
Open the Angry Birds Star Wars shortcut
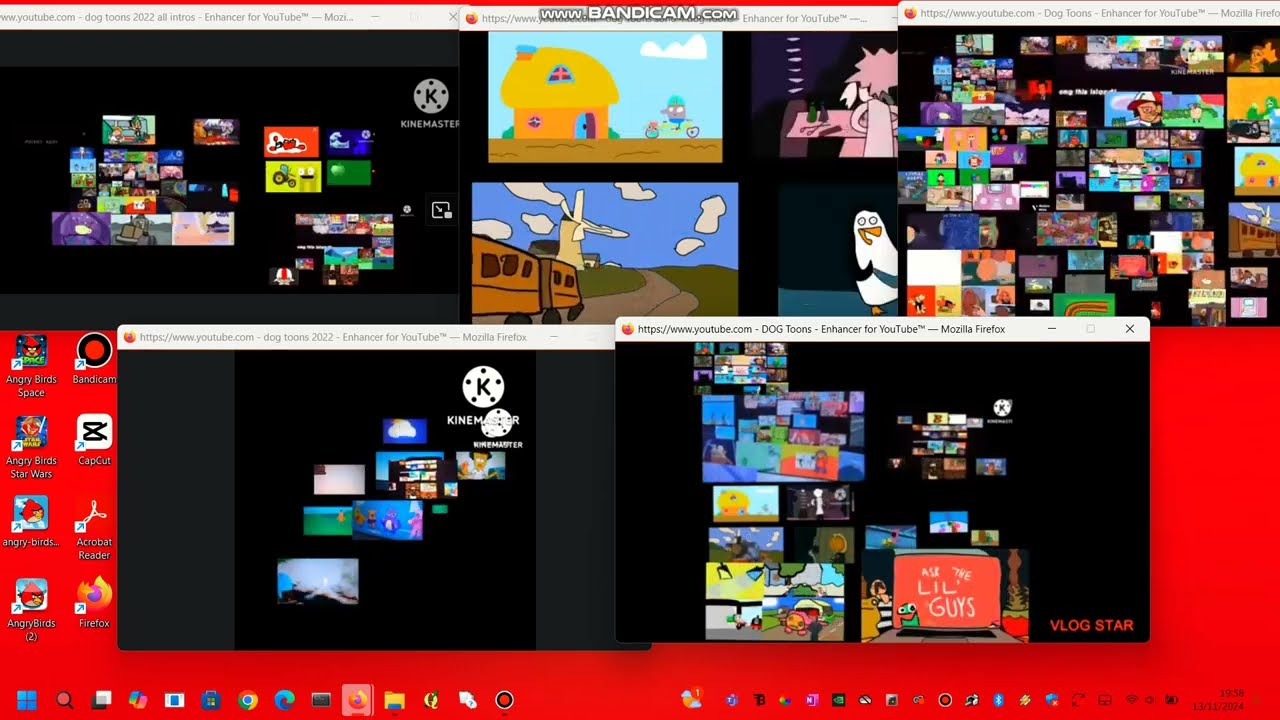click(31, 447)
